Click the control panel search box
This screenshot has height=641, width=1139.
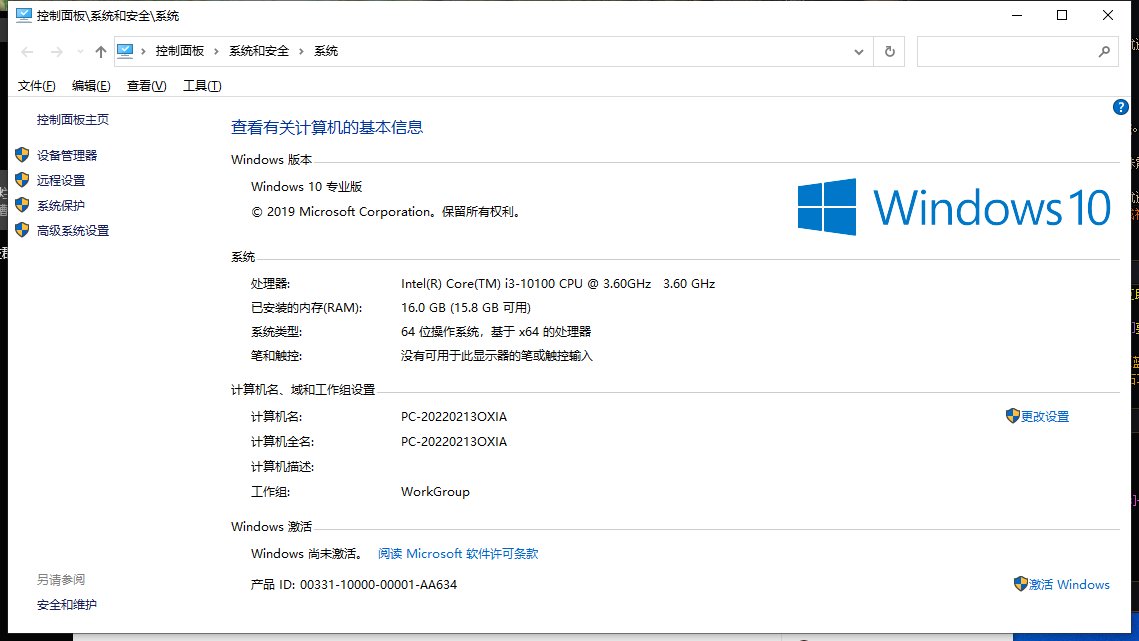coord(1005,52)
